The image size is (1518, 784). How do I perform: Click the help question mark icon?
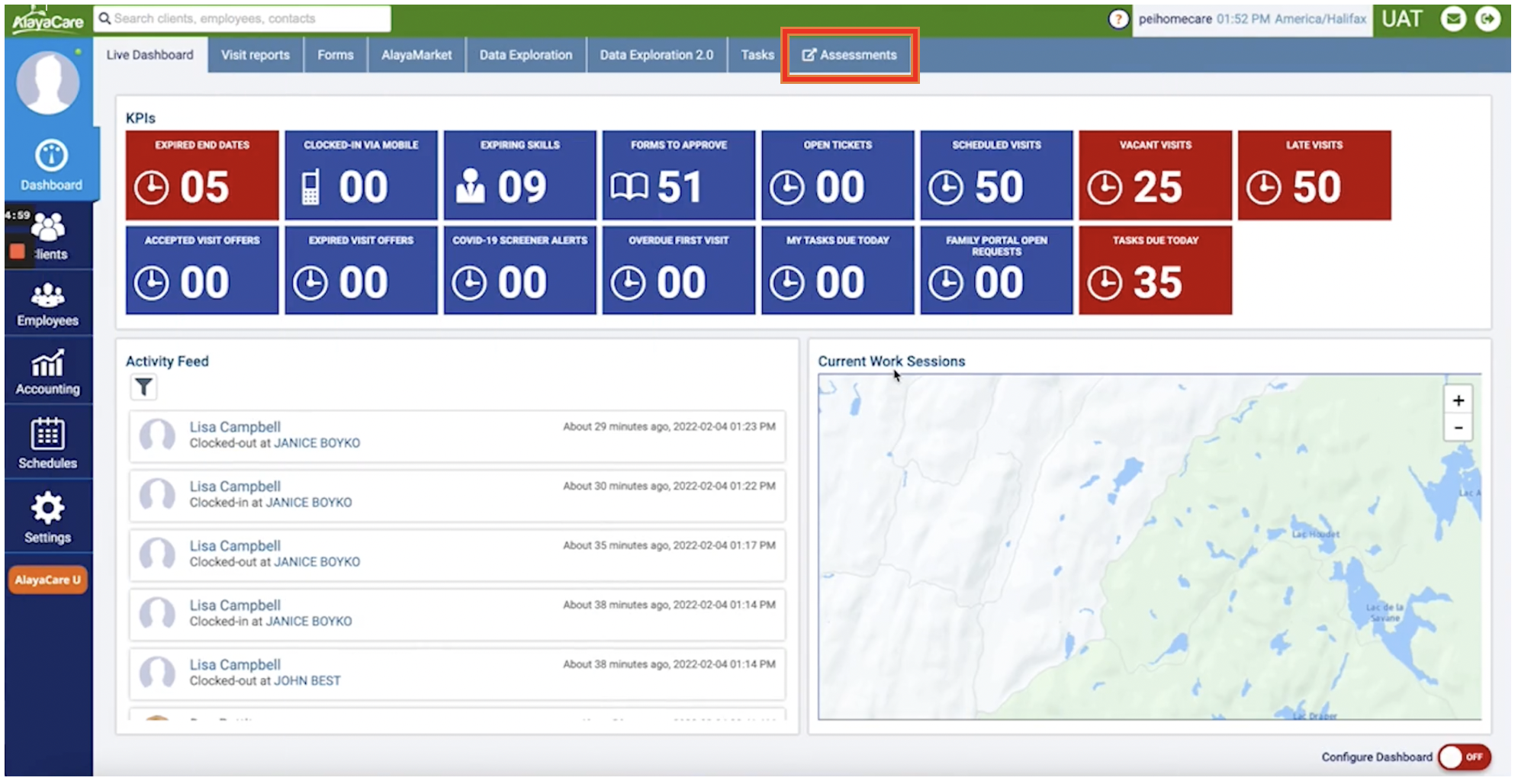tap(1118, 19)
